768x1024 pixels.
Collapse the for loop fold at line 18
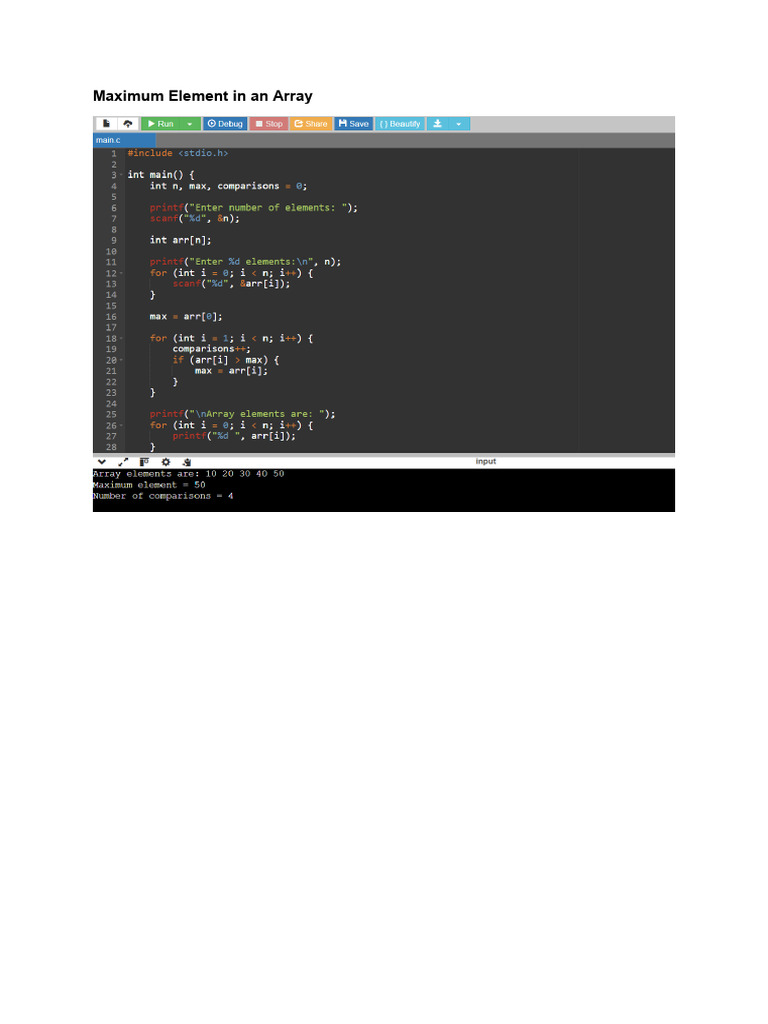point(121,338)
